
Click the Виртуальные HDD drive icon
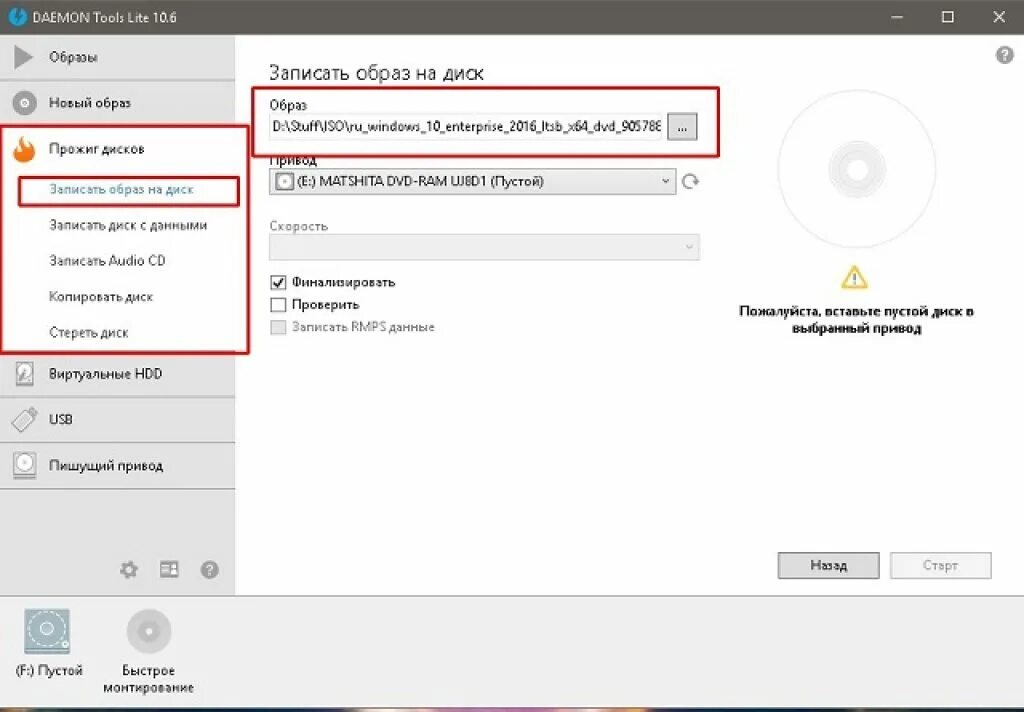click(x=24, y=374)
